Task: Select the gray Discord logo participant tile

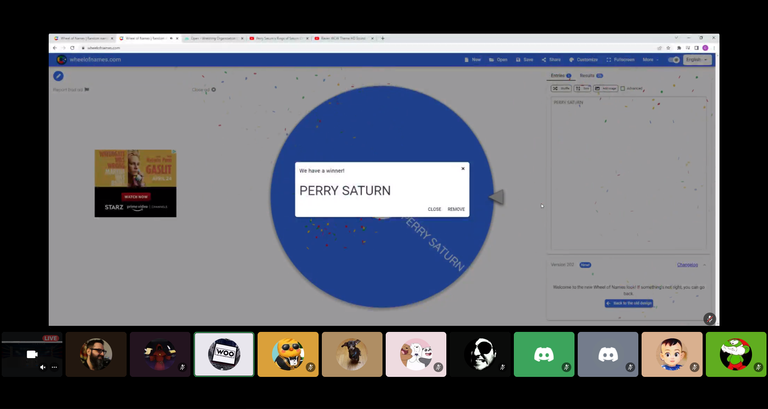Action: pos(608,354)
